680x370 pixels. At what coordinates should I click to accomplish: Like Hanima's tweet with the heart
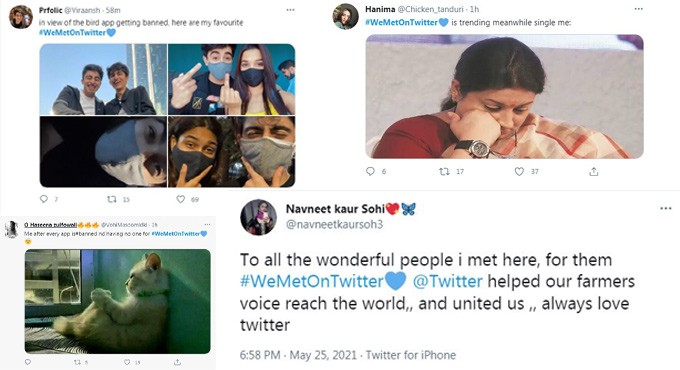click(x=519, y=172)
